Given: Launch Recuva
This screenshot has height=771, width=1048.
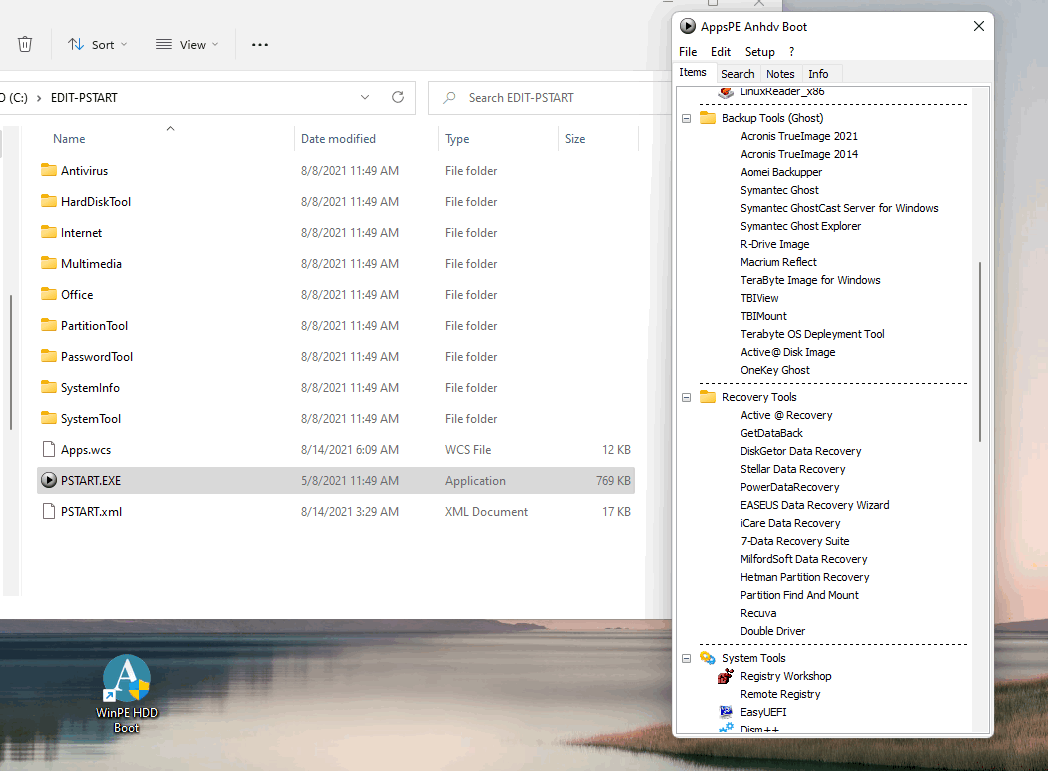Looking at the screenshot, I should tap(758, 613).
